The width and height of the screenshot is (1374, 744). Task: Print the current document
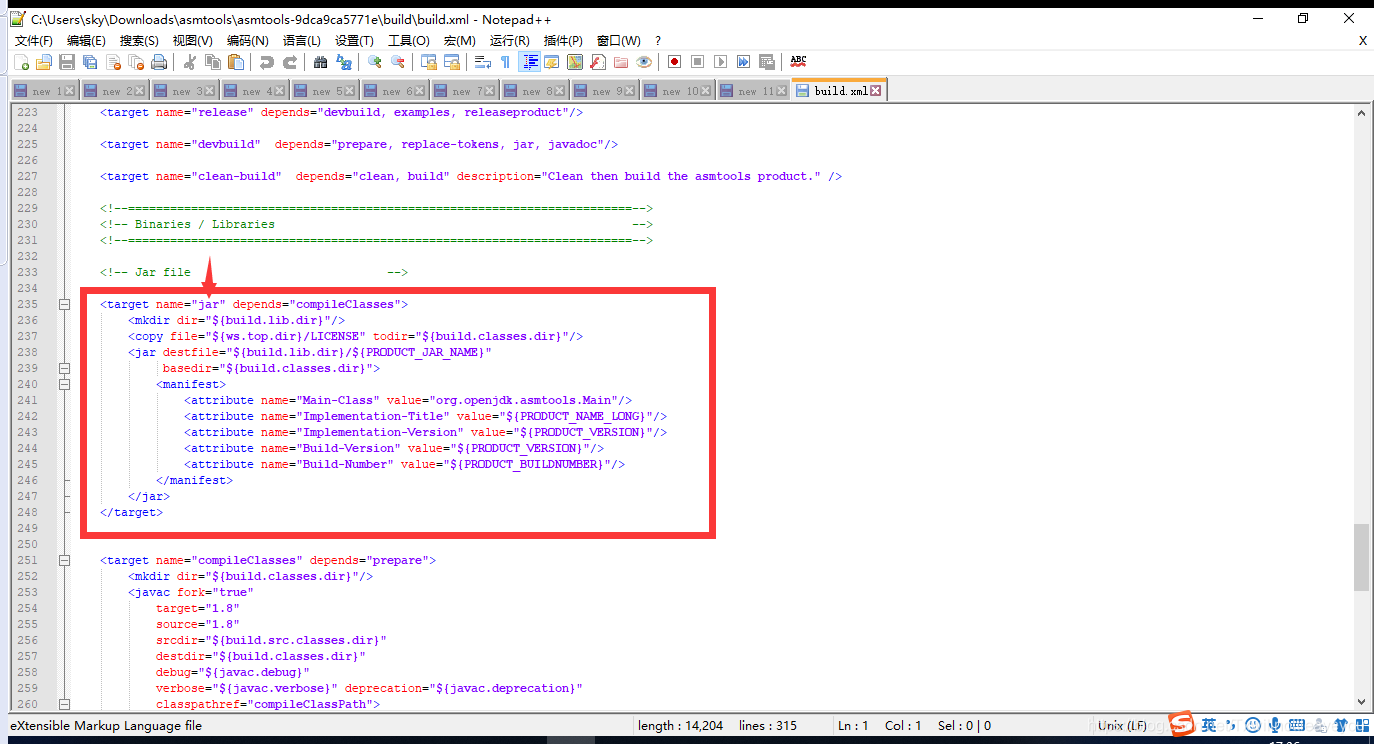point(157,62)
